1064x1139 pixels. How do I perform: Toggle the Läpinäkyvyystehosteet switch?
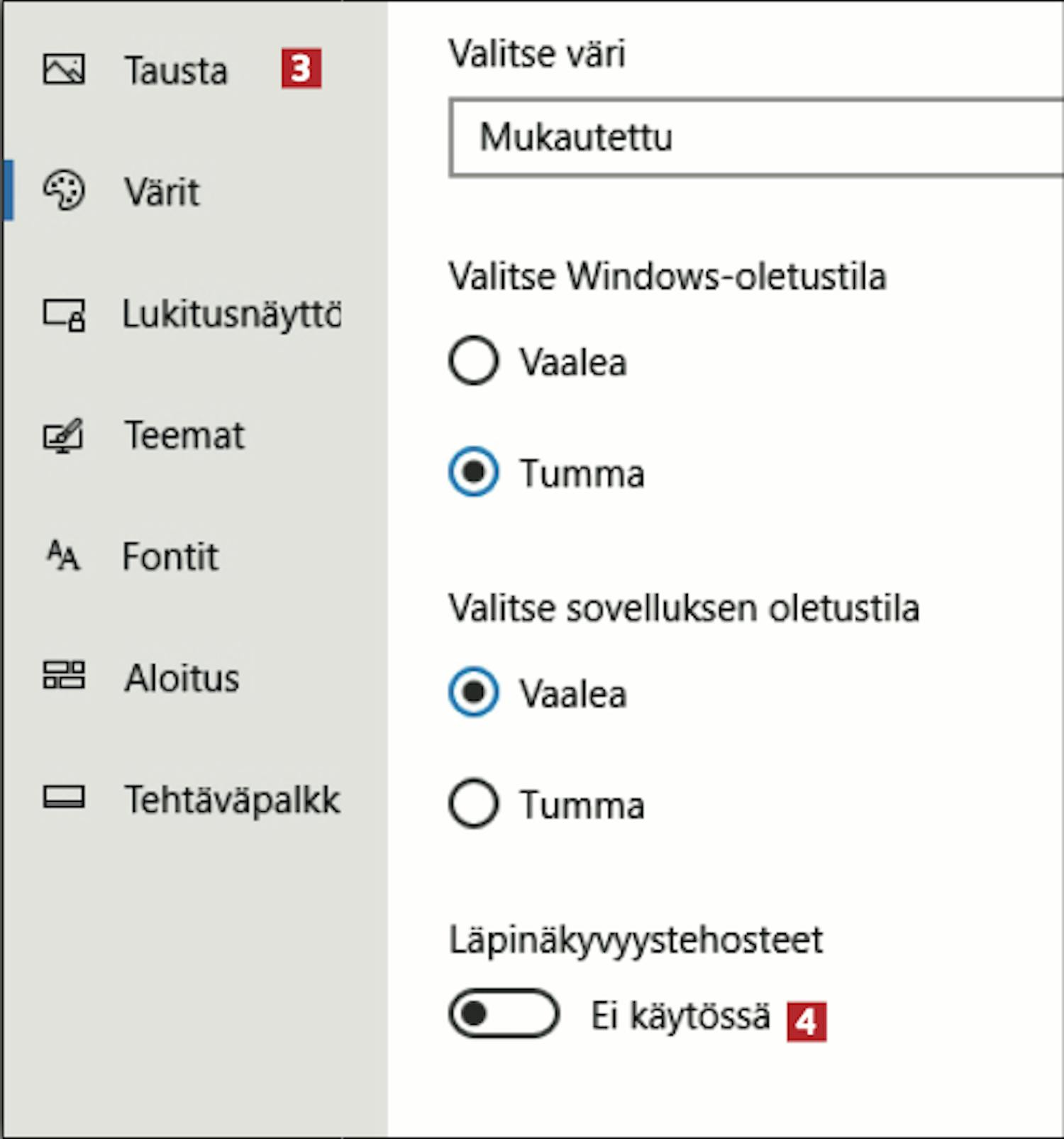coord(504,1013)
